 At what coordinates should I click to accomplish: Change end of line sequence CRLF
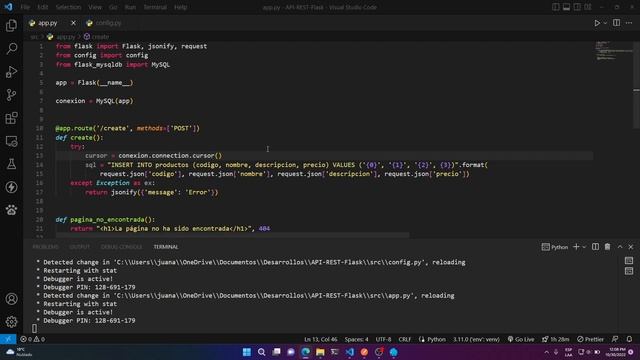(404, 339)
